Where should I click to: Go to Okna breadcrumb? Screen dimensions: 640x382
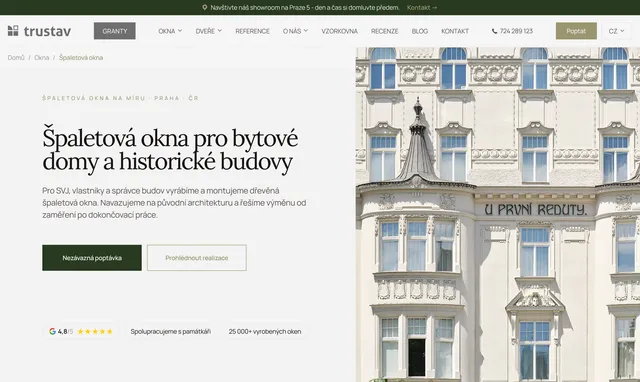[x=42, y=58]
